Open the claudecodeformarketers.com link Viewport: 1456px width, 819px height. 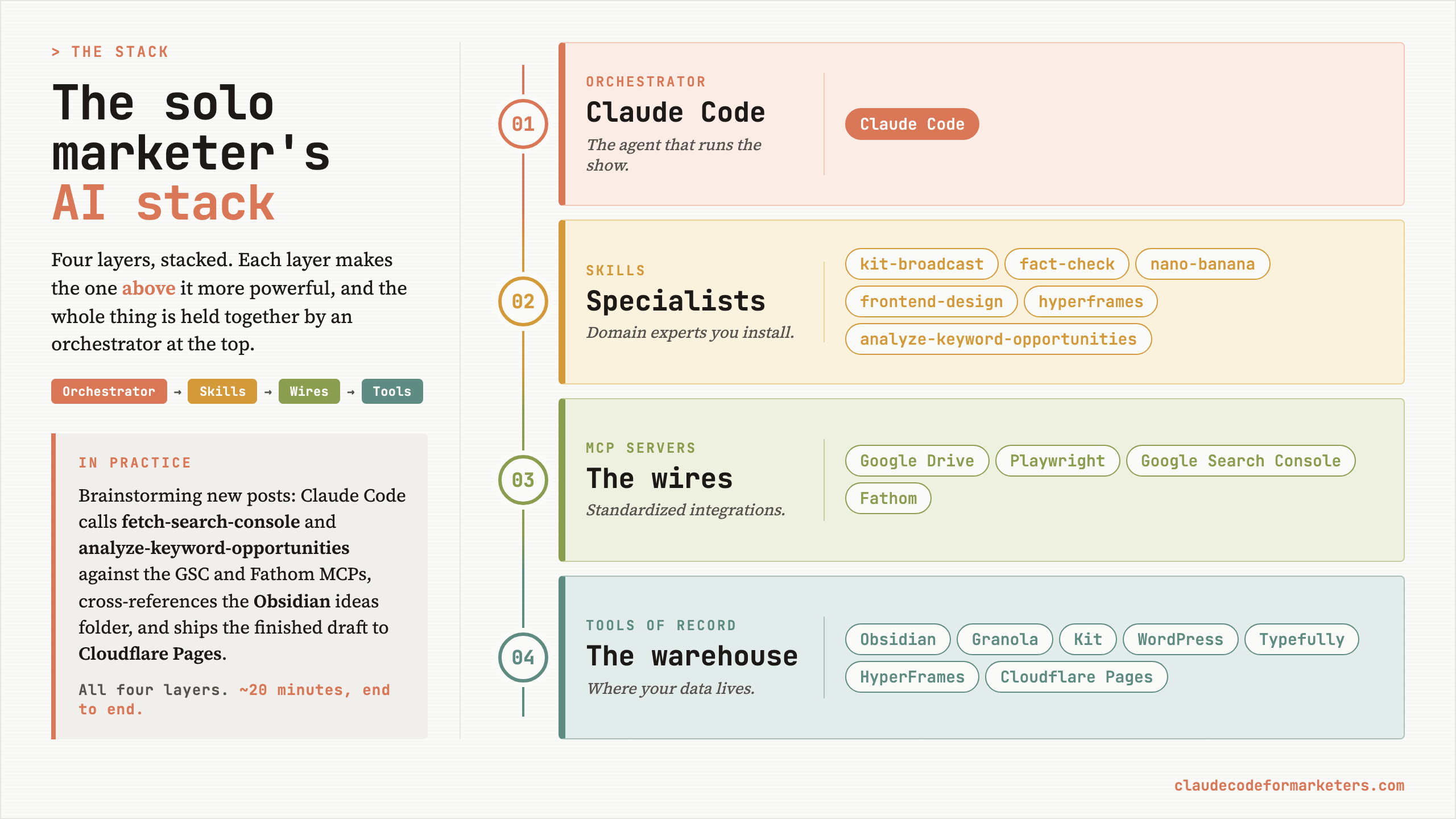coord(1289,785)
